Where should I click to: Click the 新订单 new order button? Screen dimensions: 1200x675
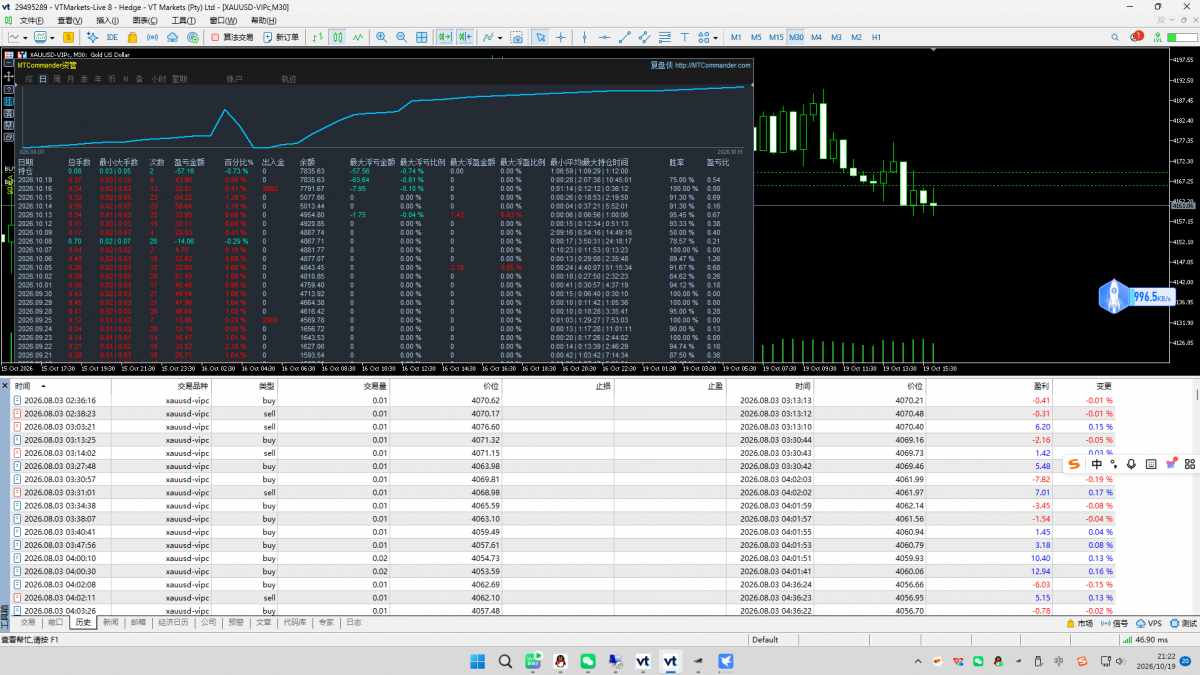281,37
